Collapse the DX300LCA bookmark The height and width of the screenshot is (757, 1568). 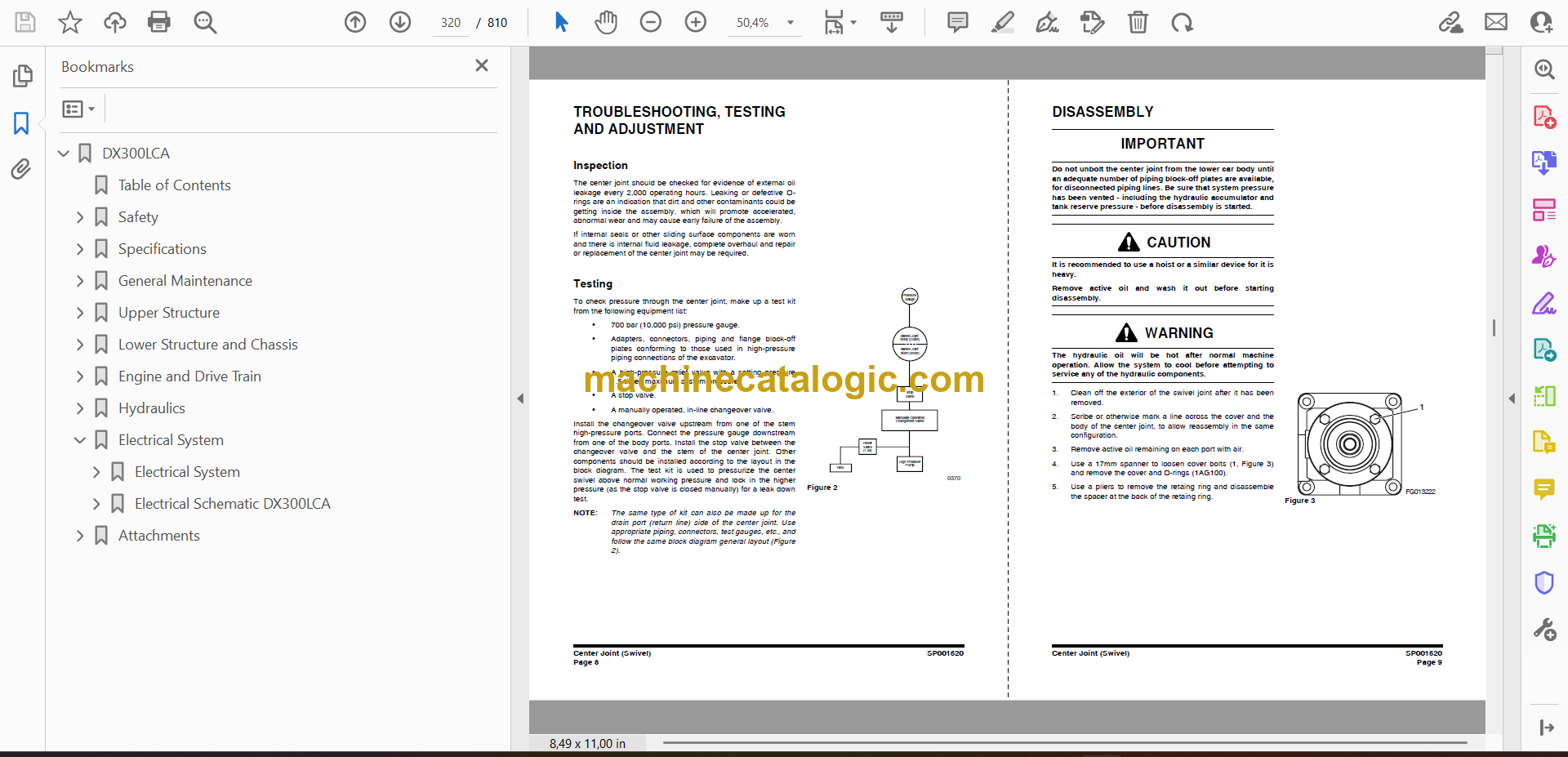(x=64, y=154)
